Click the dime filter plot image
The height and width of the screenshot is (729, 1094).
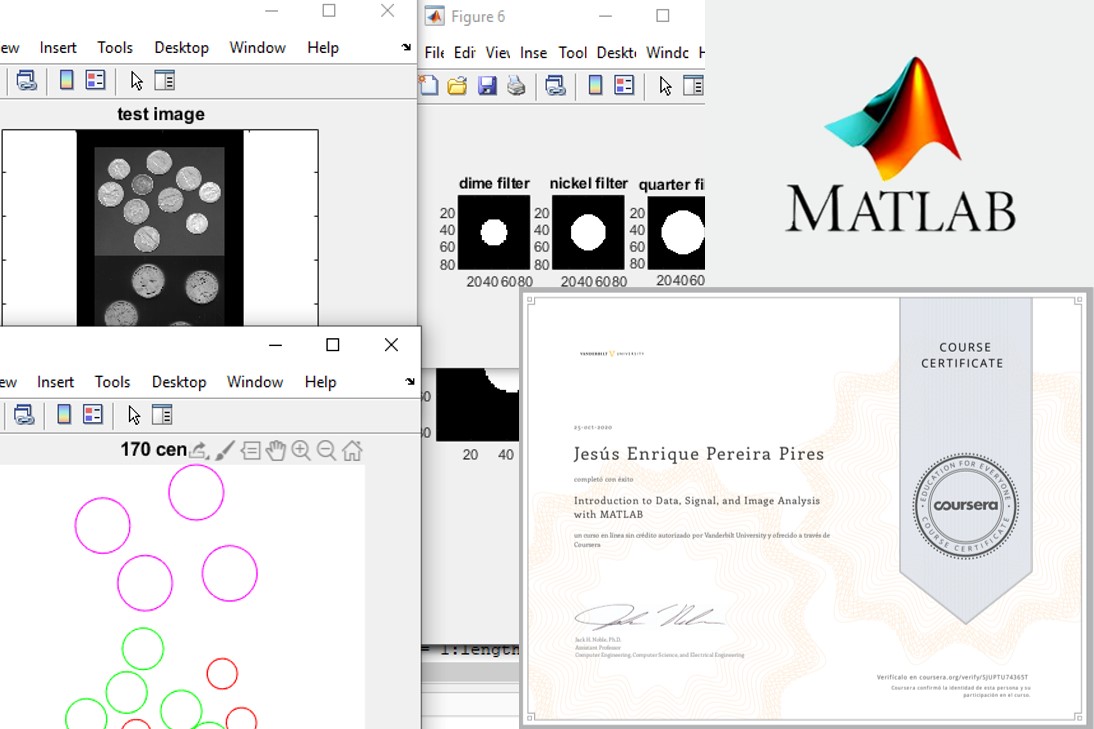pyautogui.click(x=493, y=232)
